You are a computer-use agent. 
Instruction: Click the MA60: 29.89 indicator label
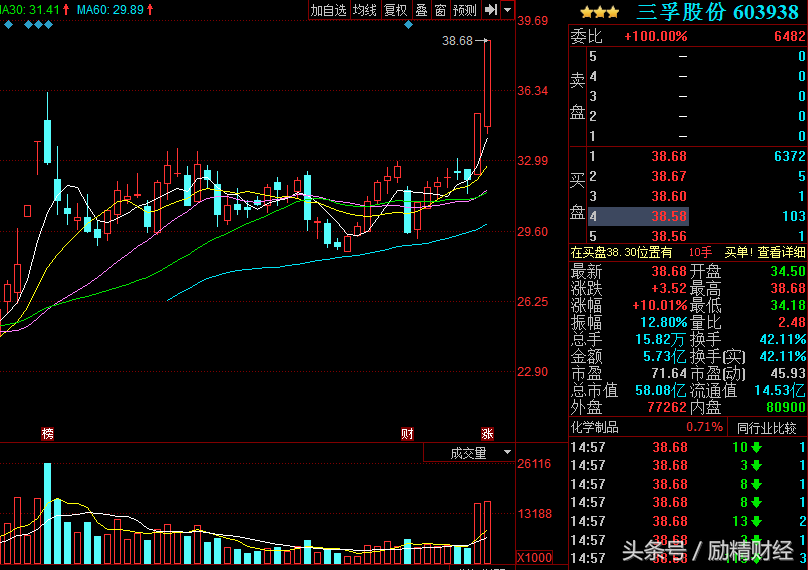click(x=110, y=9)
